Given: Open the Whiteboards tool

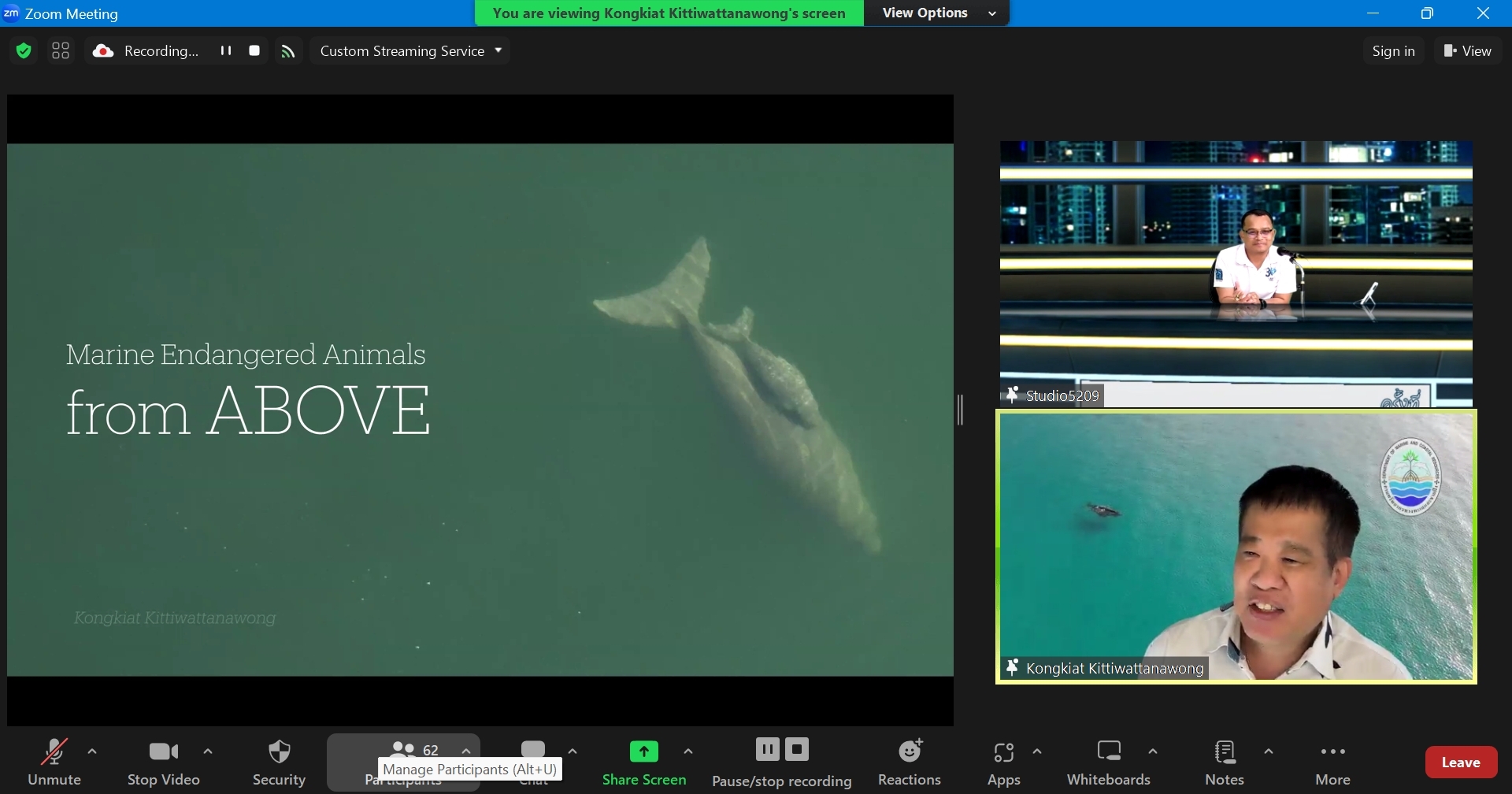Looking at the screenshot, I should click(x=1109, y=762).
